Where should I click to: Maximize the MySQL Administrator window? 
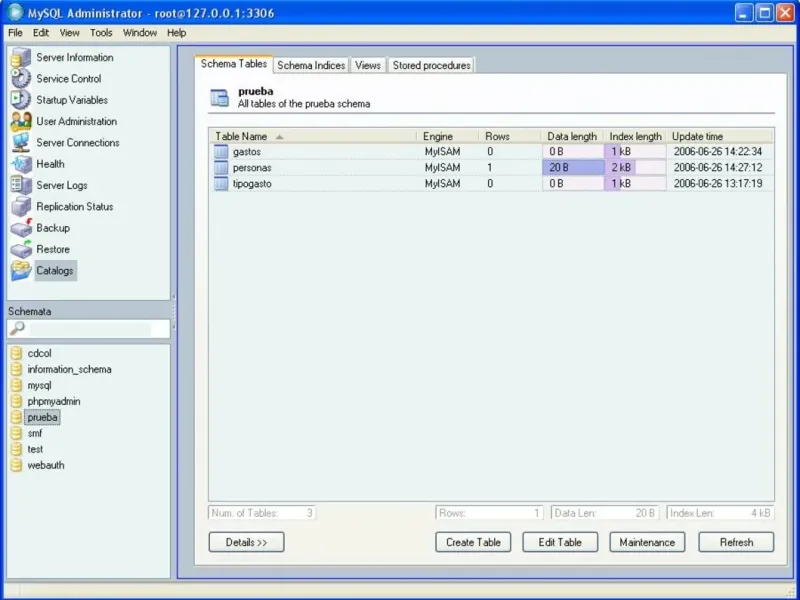pyautogui.click(x=764, y=13)
